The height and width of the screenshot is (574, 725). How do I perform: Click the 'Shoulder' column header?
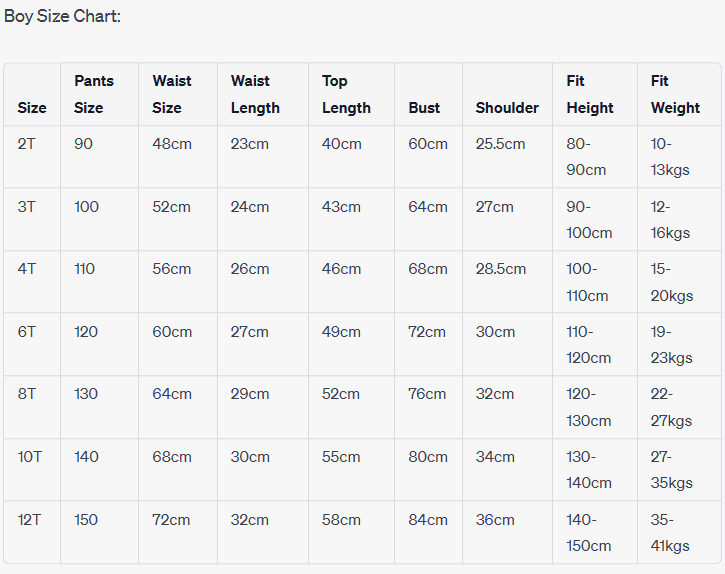(x=507, y=108)
